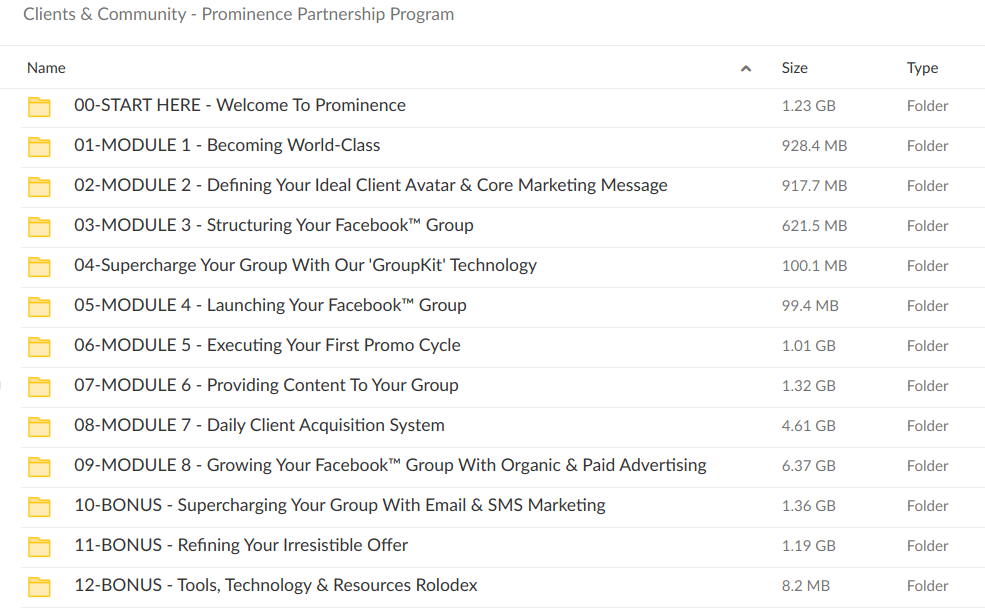
Task: Click the GroupKit Technology folder icon
Action: click(39, 266)
